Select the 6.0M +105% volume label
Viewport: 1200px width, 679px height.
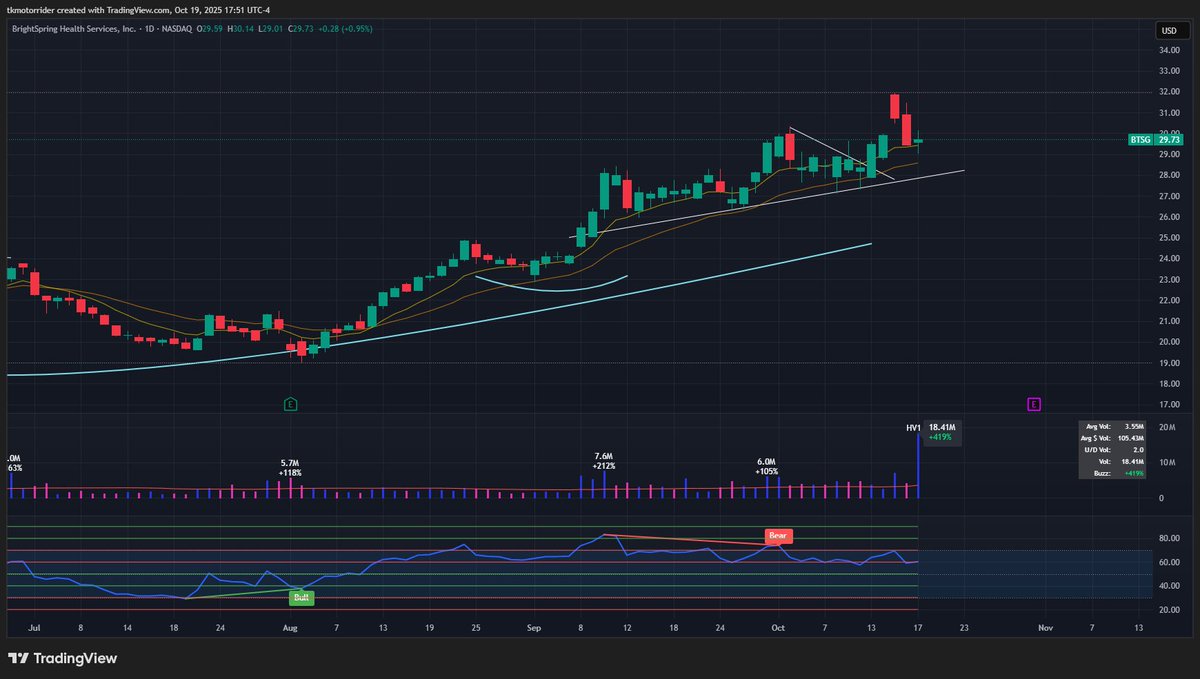(767, 468)
